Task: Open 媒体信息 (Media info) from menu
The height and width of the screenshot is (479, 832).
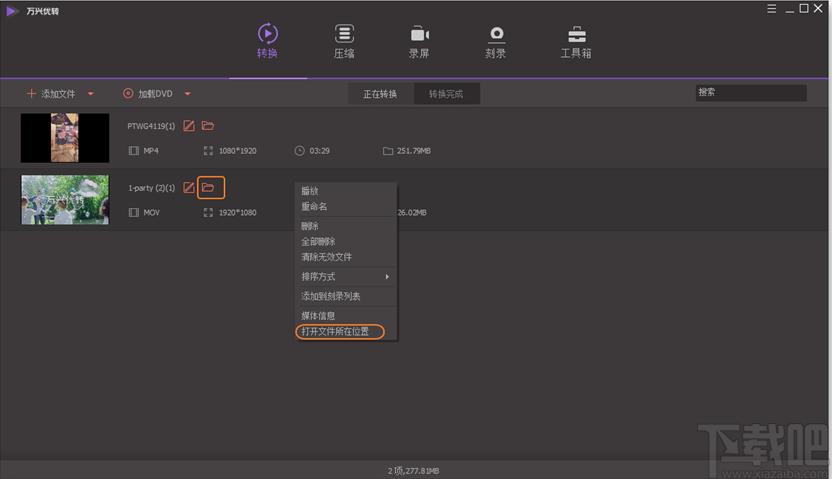Action: (x=345, y=316)
